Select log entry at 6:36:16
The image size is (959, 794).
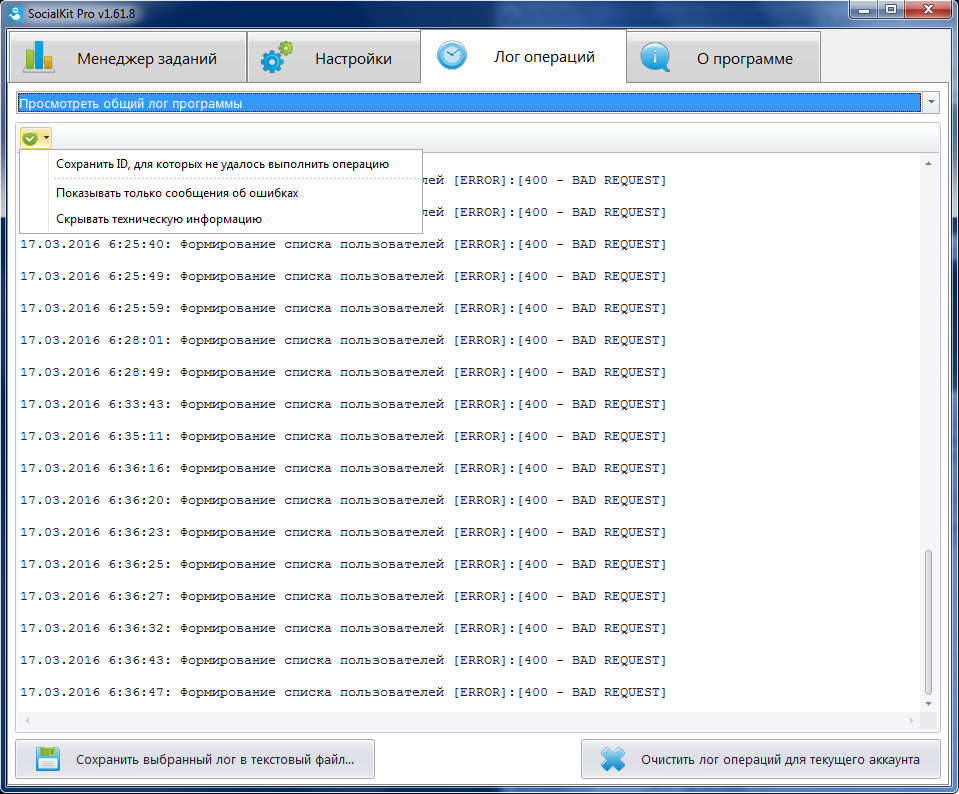(343, 468)
